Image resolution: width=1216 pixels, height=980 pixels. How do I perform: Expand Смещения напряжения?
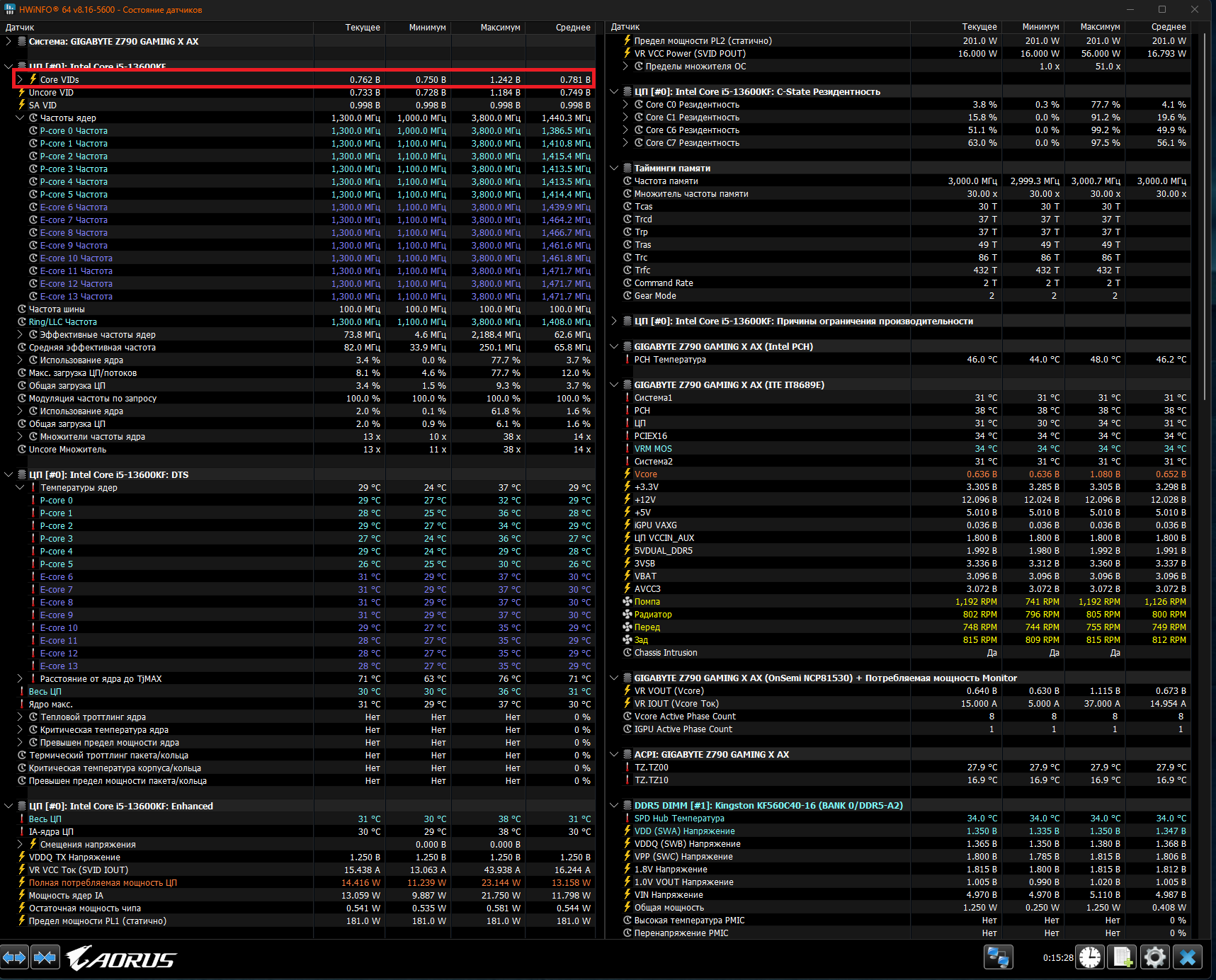tap(20, 844)
